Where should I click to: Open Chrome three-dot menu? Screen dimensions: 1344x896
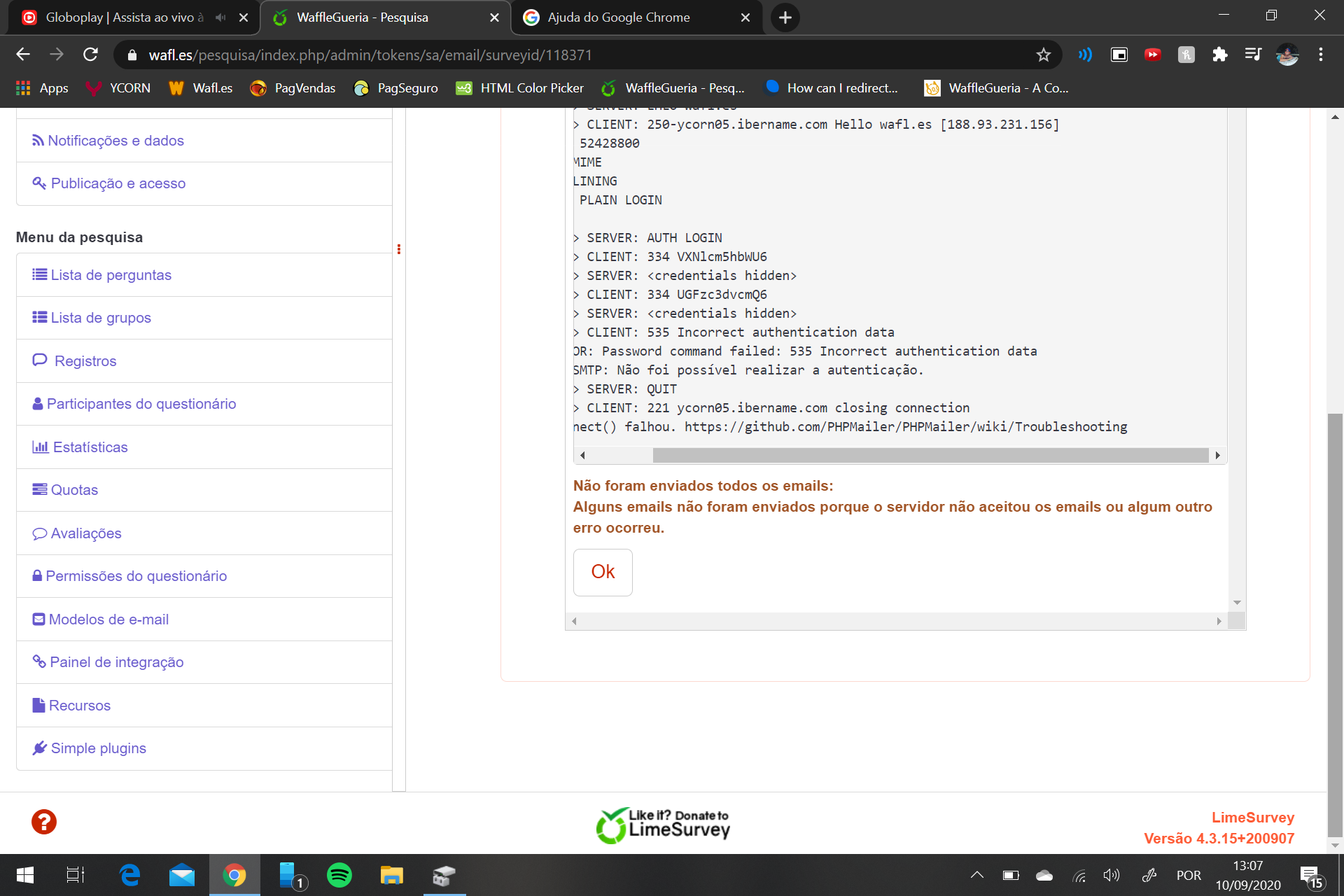point(1320,55)
